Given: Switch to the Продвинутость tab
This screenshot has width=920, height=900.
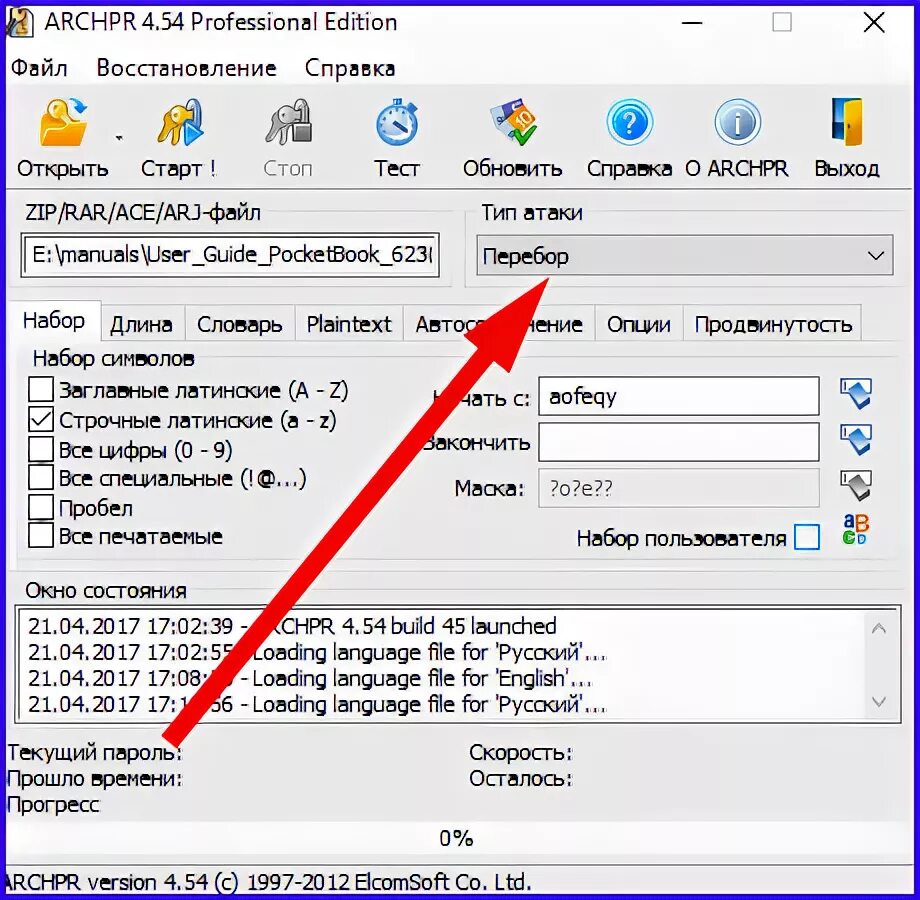Looking at the screenshot, I should (x=773, y=324).
